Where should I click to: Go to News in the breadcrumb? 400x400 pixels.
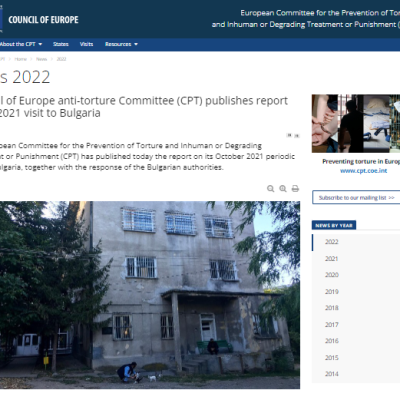(x=42, y=59)
